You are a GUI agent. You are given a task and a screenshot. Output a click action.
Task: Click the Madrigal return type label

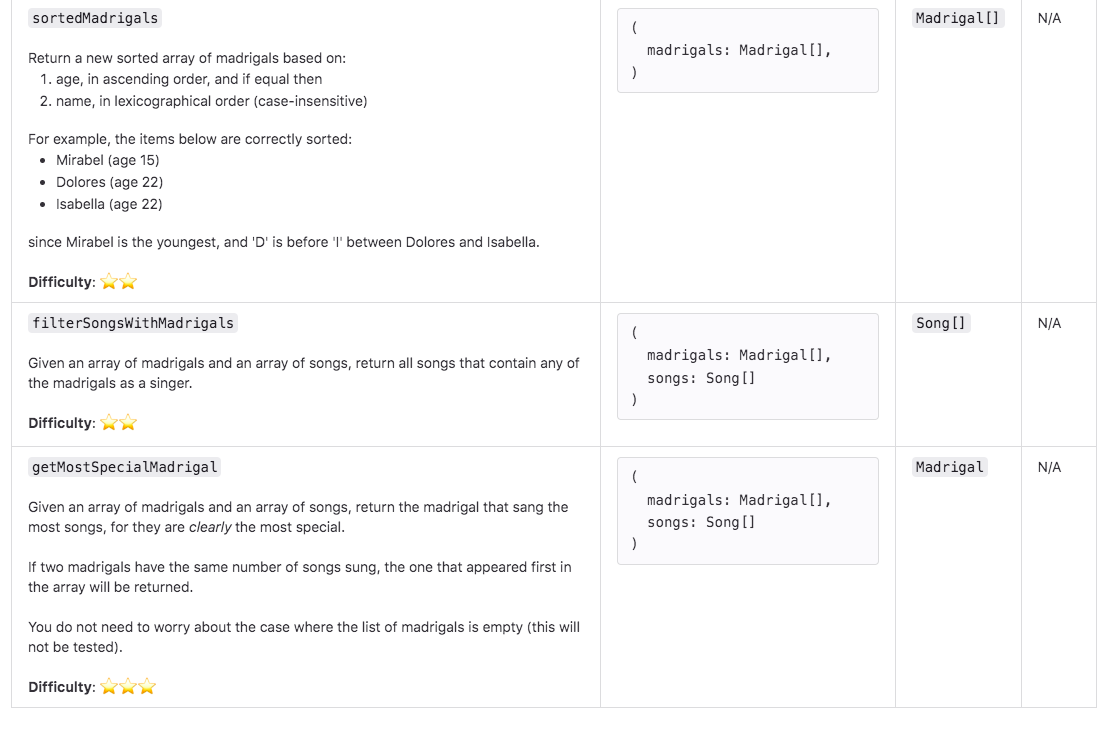pos(949,467)
